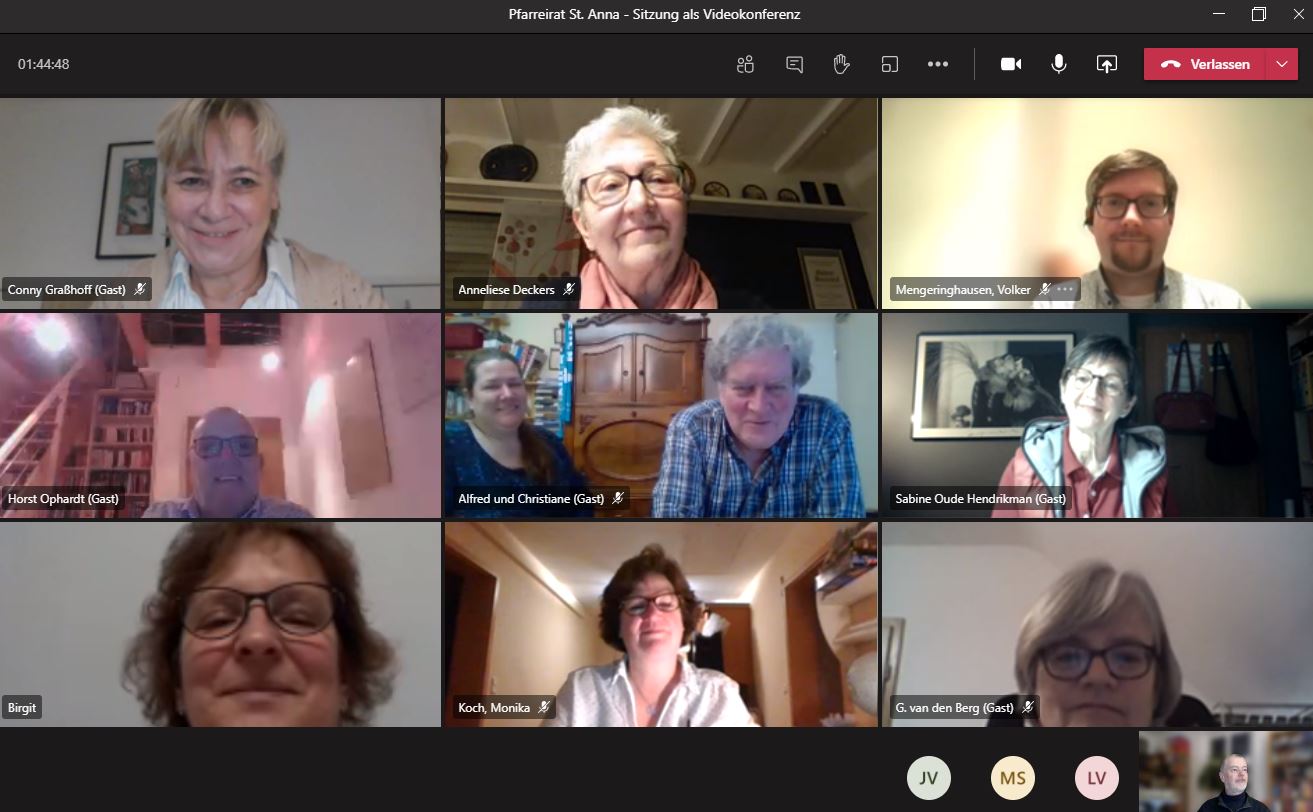Click the Birgit name label
This screenshot has height=812, width=1313.
22,707
